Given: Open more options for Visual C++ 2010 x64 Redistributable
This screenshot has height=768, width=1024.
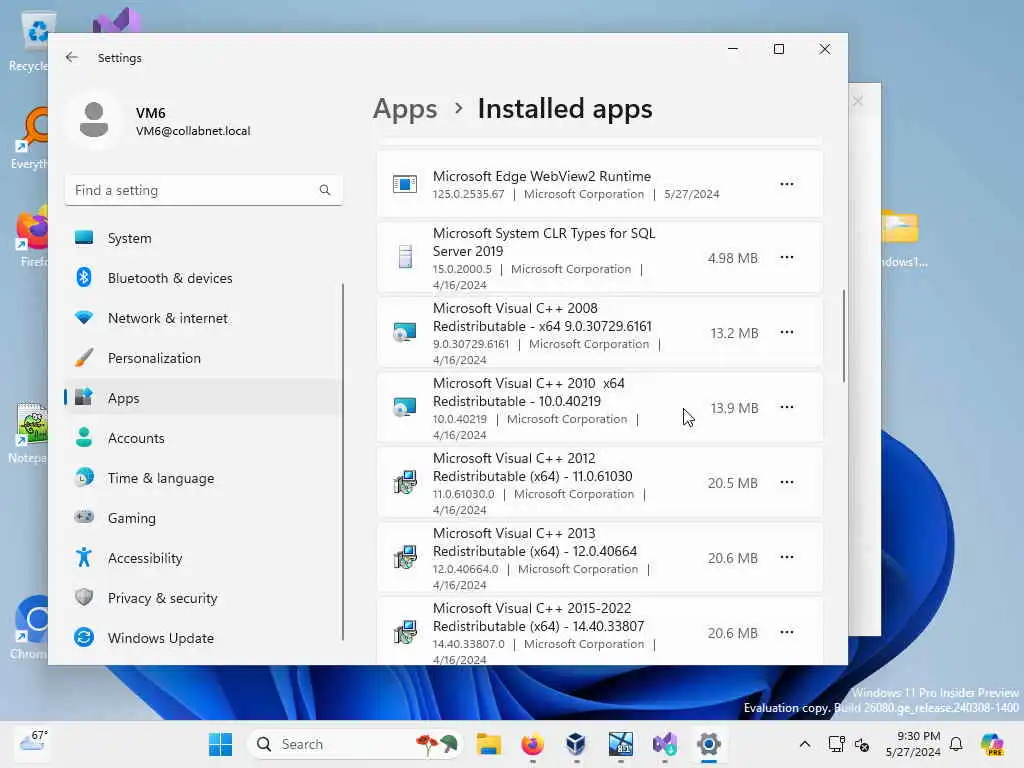Looking at the screenshot, I should pyautogui.click(x=787, y=408).
